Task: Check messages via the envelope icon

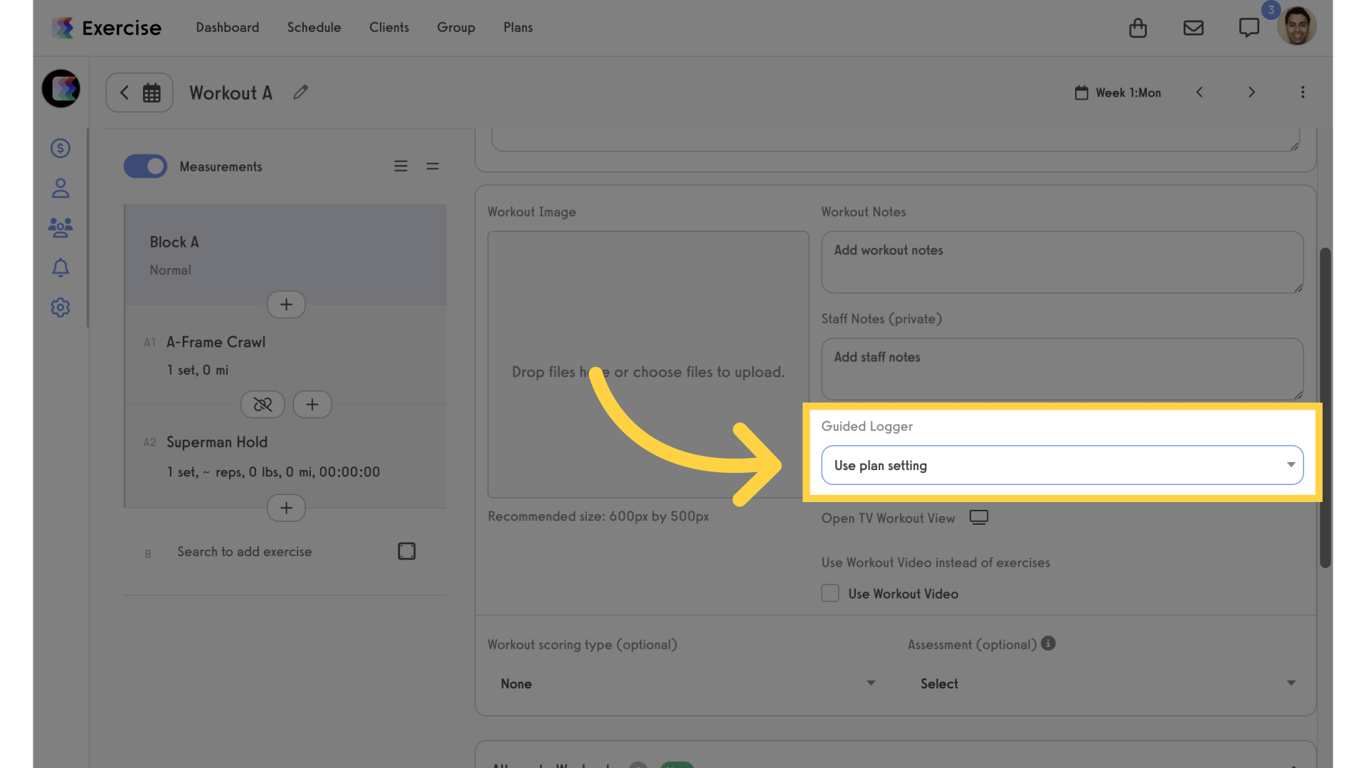Action: (1193, 27)
